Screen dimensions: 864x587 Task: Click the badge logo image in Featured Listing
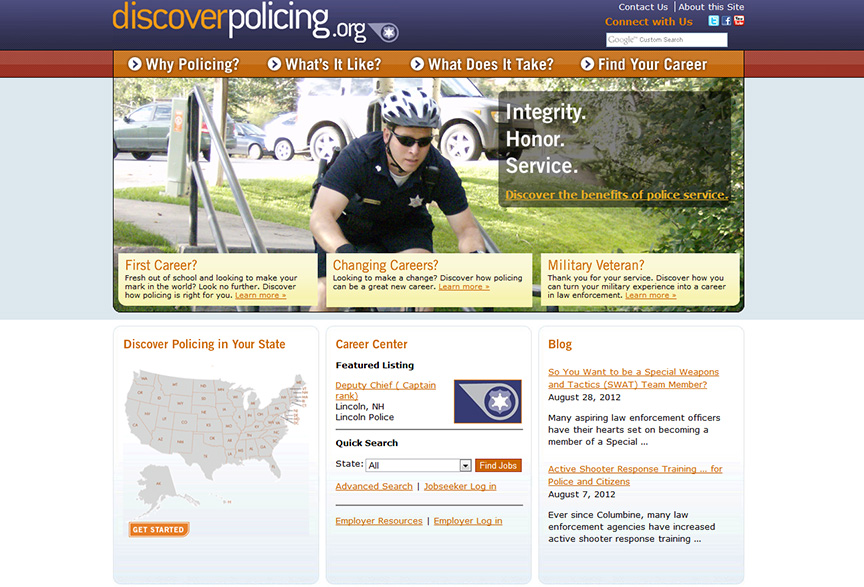[488, 401]
